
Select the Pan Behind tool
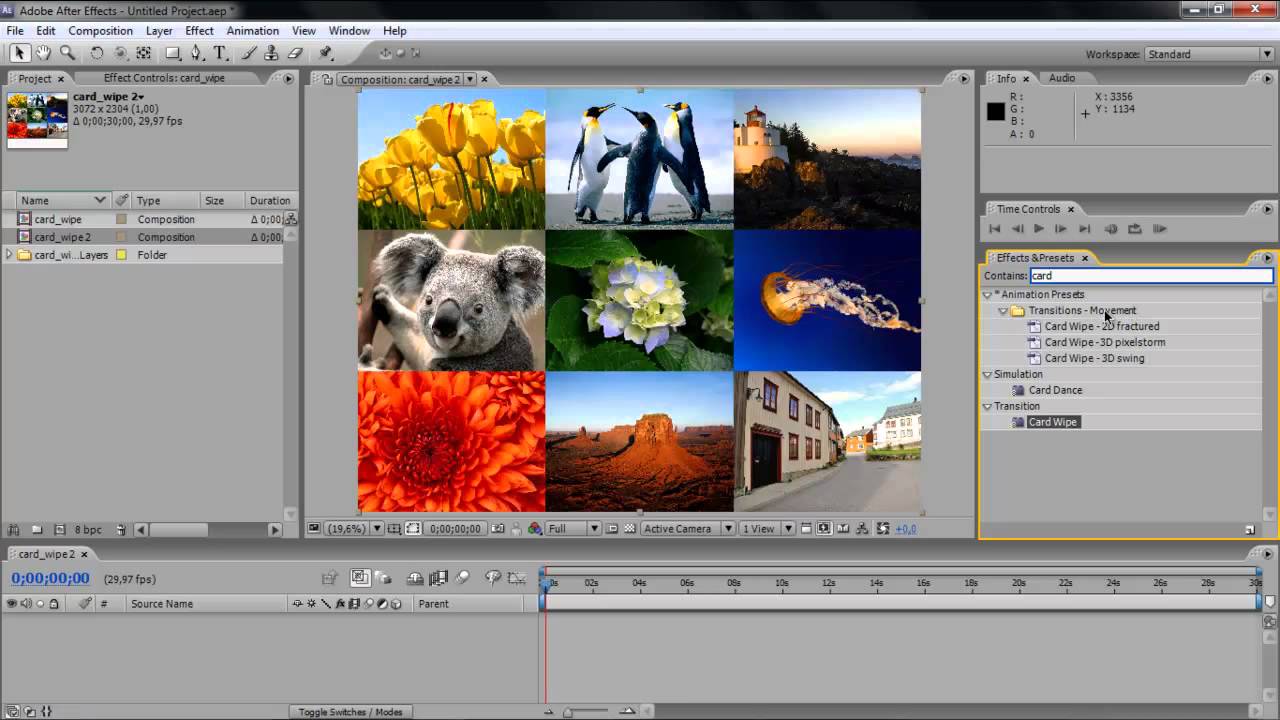(x=144, y=53)
